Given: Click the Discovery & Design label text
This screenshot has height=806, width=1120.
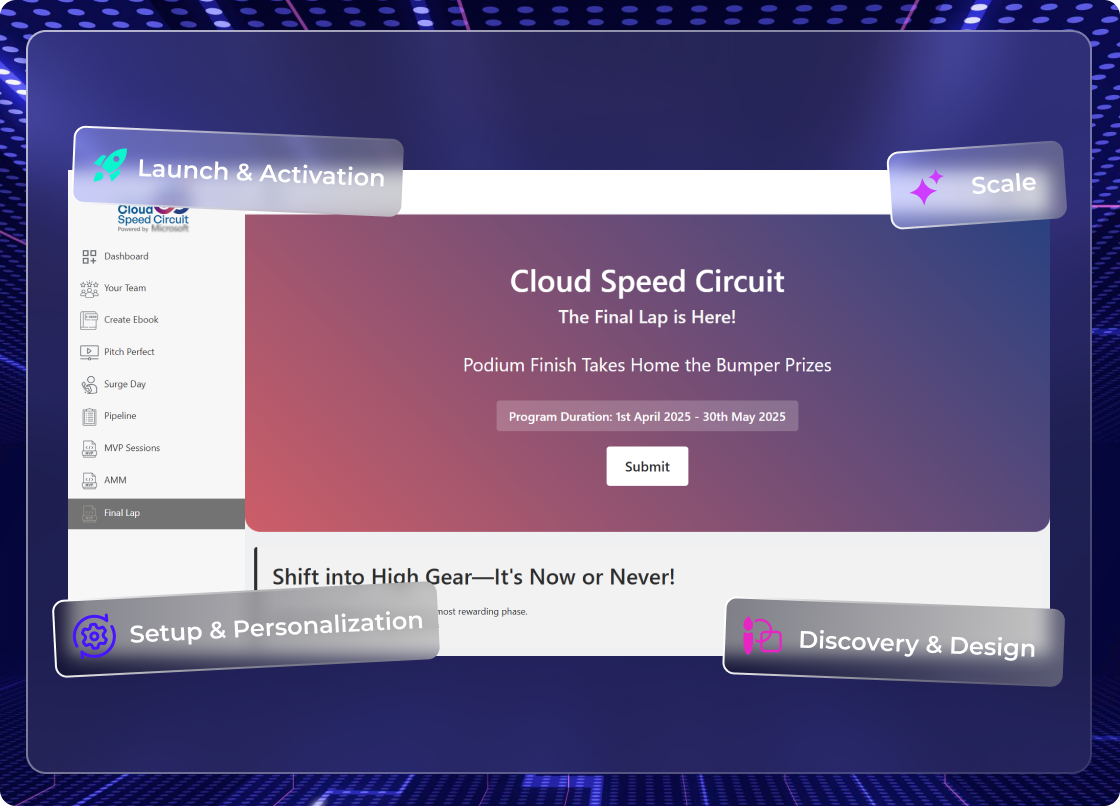Looking at the screenshot, I should (x=917, y=644).
